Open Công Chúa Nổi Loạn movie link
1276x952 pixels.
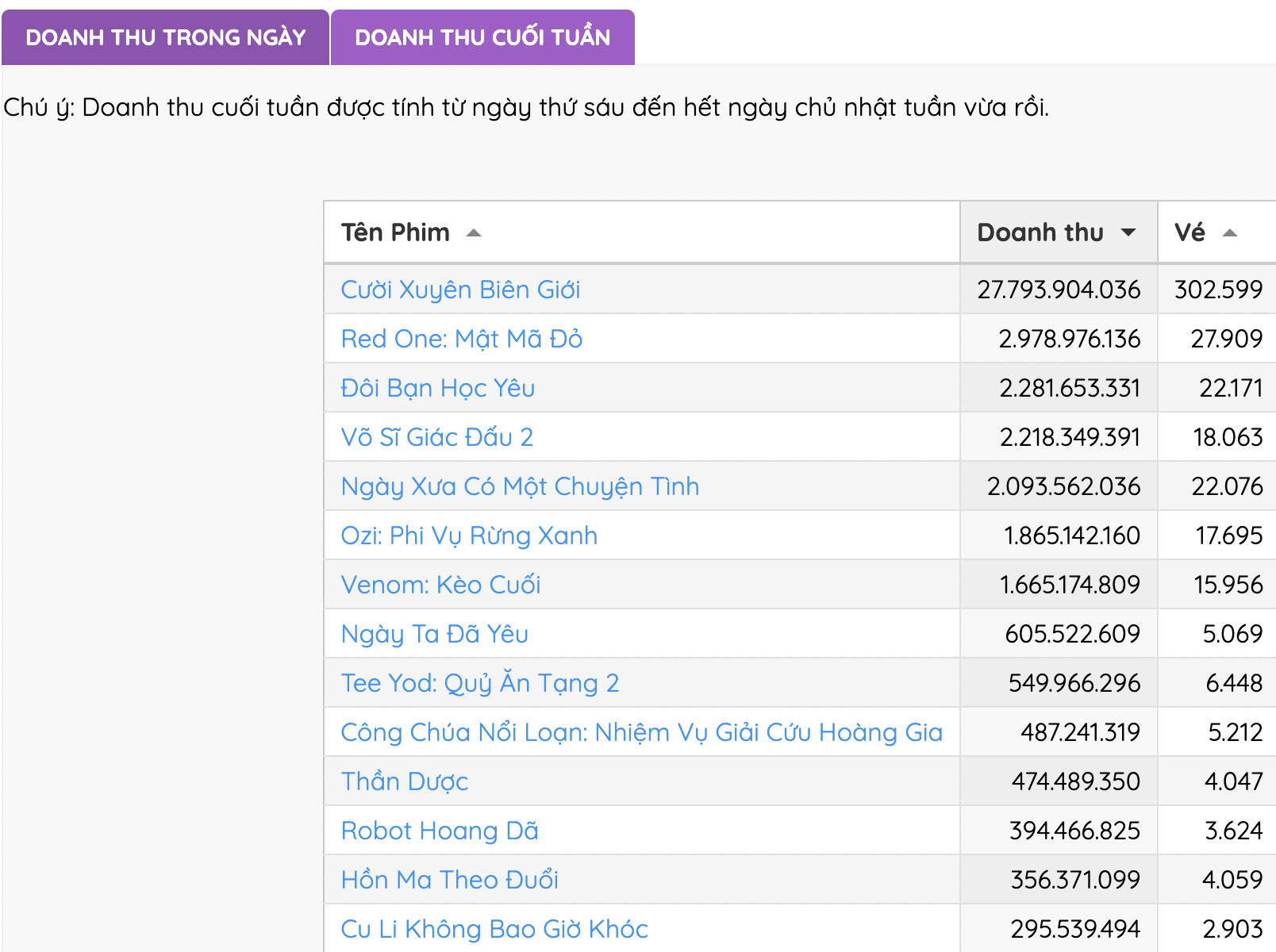641,732
